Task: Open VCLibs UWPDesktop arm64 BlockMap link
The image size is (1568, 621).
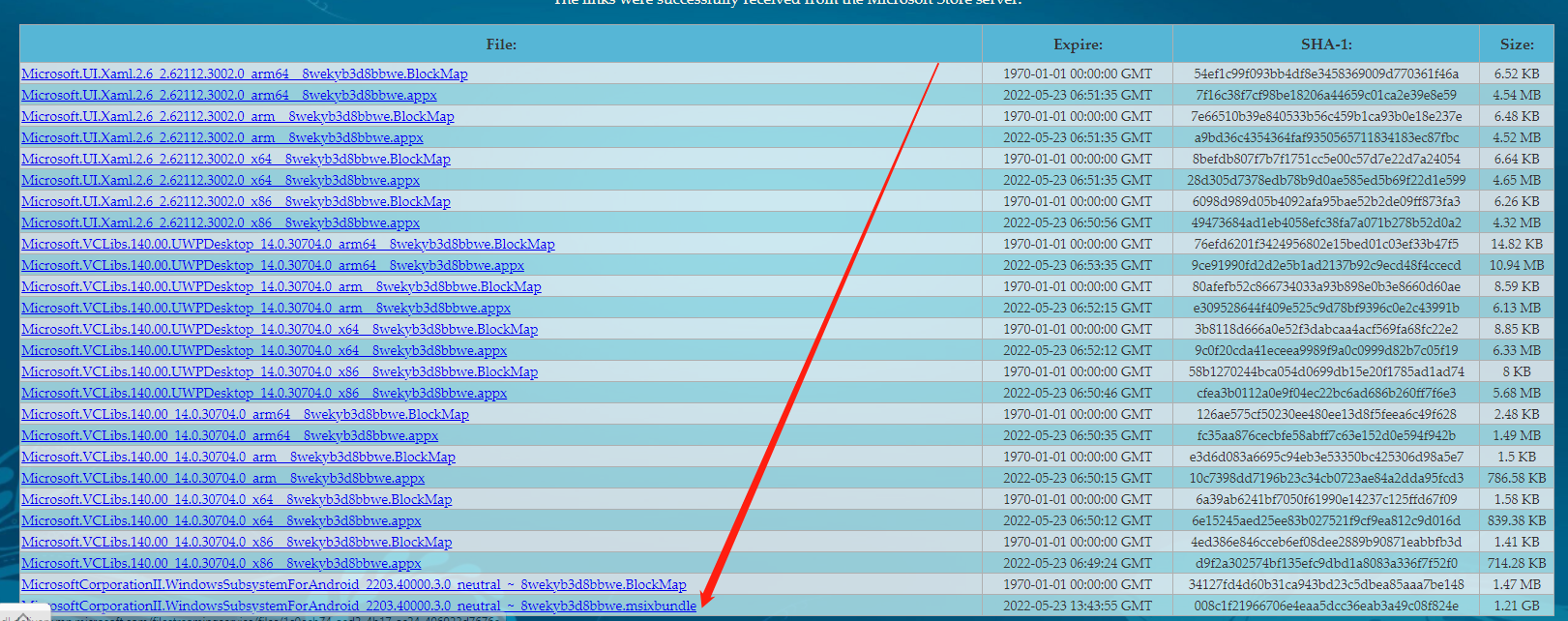Action: [287, 245]
